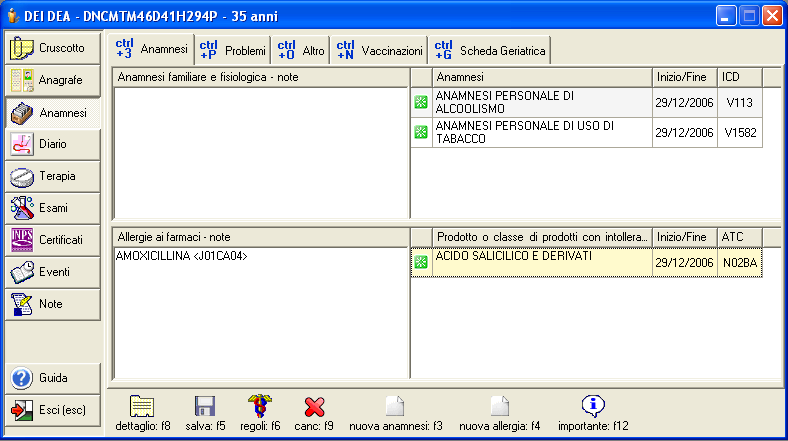Open Certificati from the sidebar
Viewport: 788px width, 441px height.
53,240
